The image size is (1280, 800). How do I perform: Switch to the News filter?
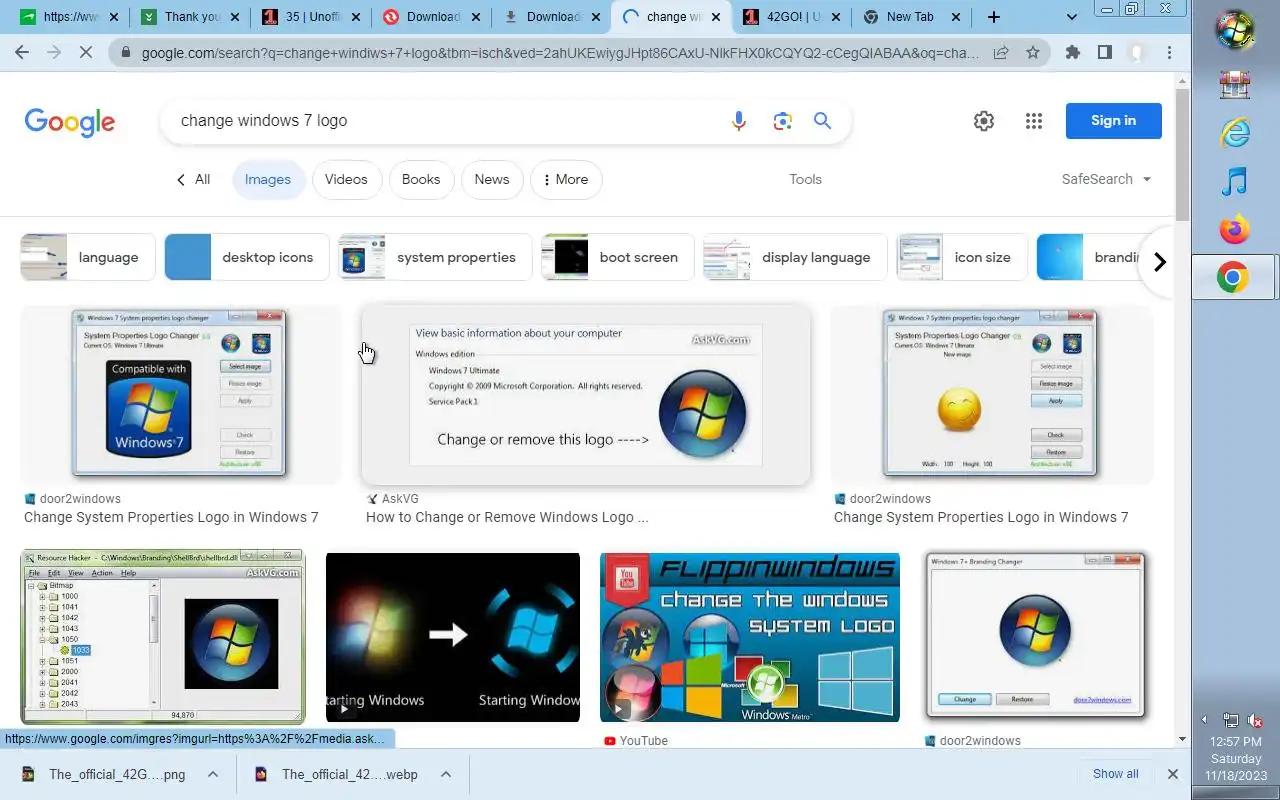coord(492,180)
